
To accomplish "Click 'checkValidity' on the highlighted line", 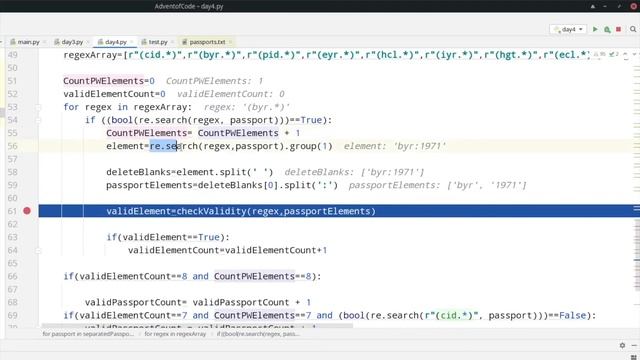I will click(211, 211).
